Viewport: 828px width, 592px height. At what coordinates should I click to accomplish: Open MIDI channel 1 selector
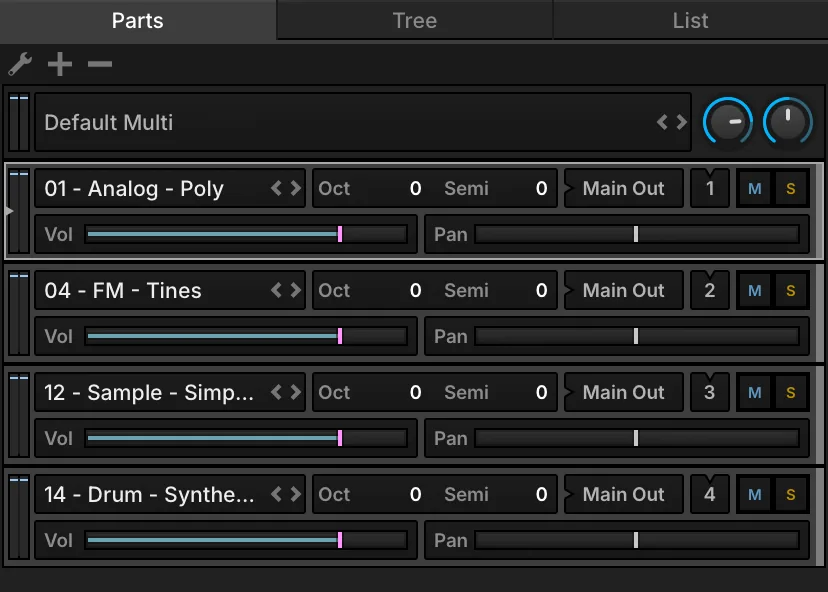tap(710, 189)
